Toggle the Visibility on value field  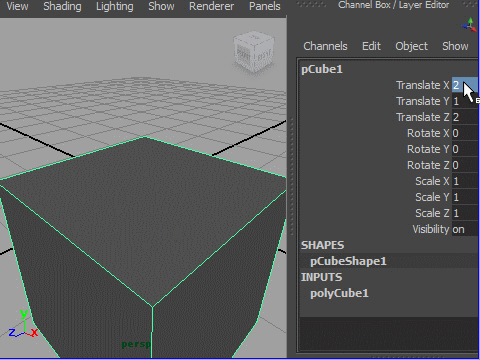click(465, 229)
